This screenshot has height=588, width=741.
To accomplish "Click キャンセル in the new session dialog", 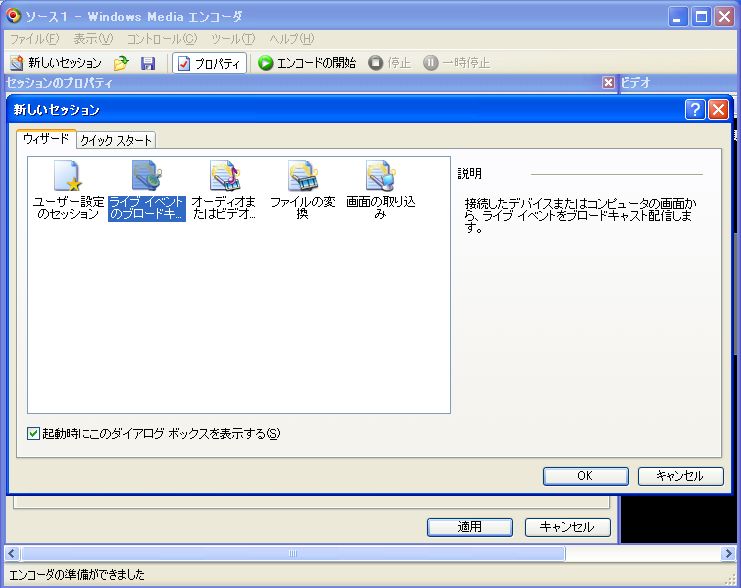I will 680,476.
